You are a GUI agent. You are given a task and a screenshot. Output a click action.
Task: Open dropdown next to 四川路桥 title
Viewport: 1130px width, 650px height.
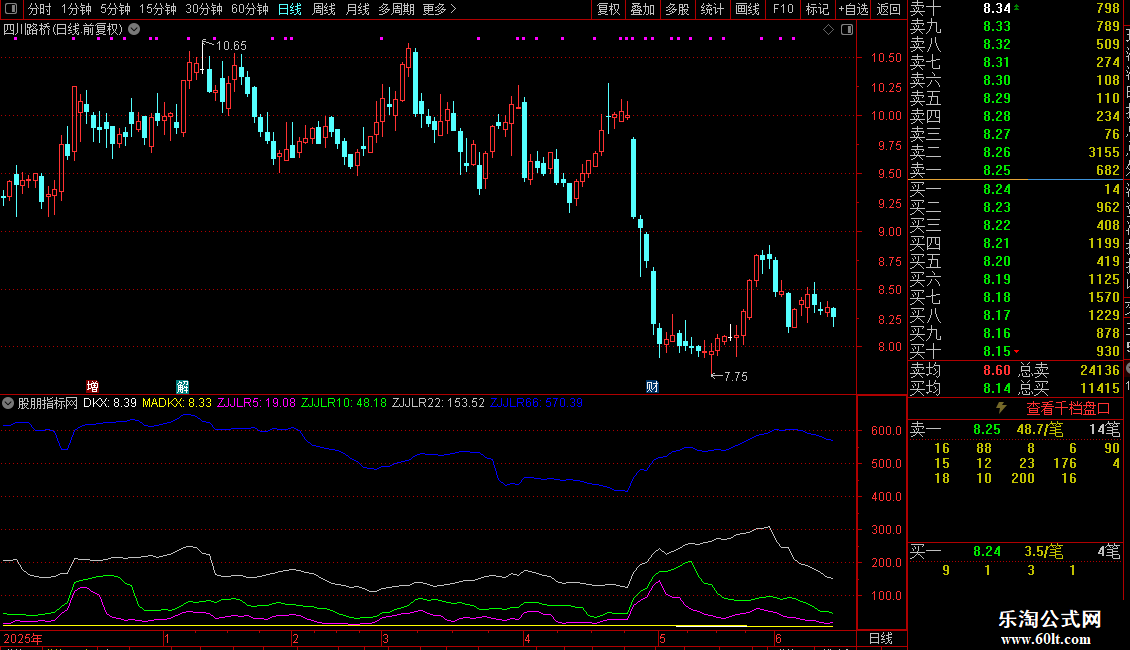pos(135,30)
